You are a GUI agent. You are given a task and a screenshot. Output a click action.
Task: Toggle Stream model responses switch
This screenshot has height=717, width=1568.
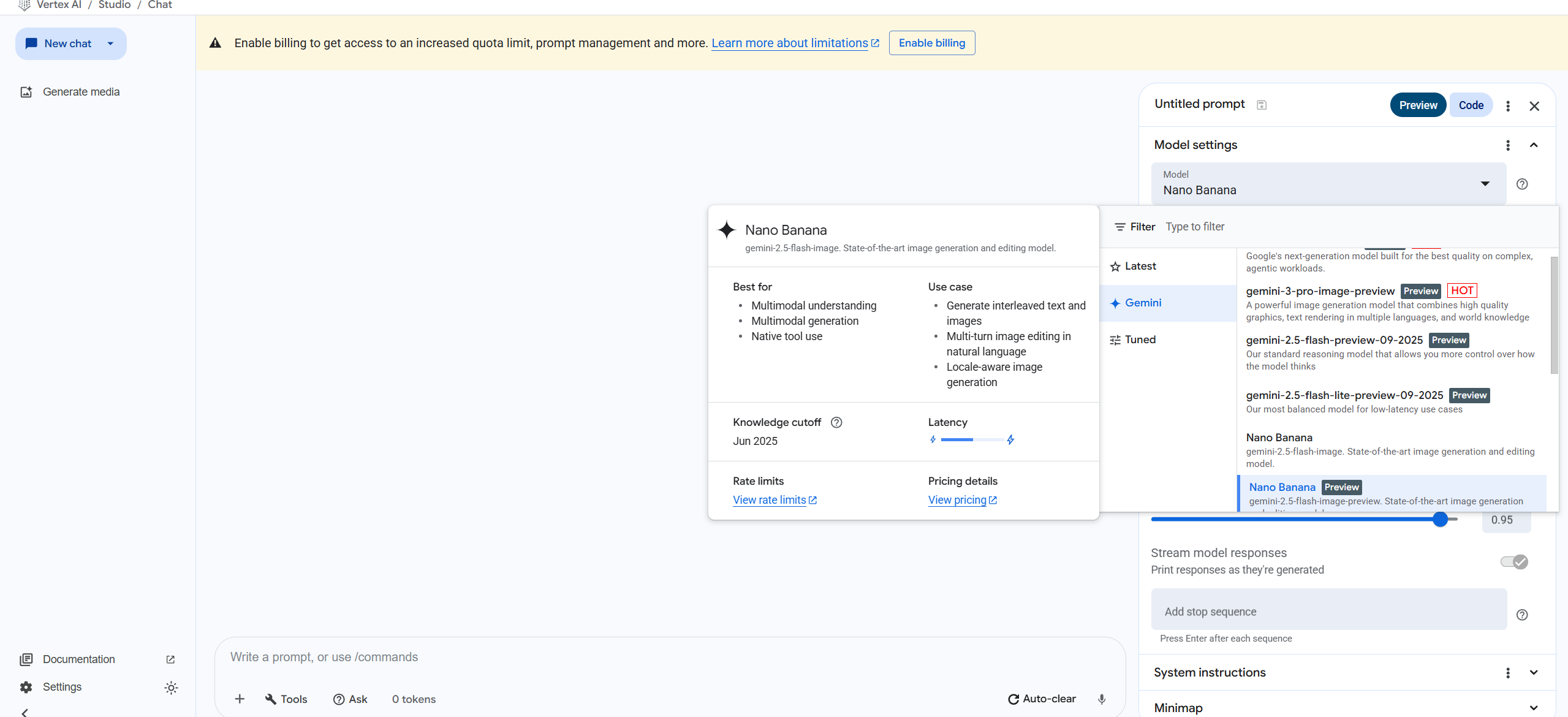1514,562
